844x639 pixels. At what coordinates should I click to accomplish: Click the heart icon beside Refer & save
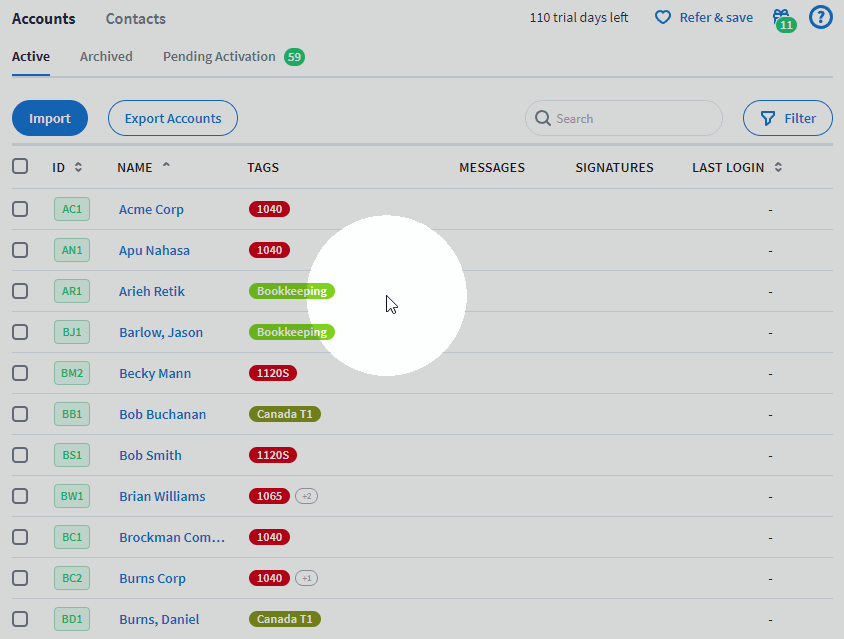pos(663,18)
